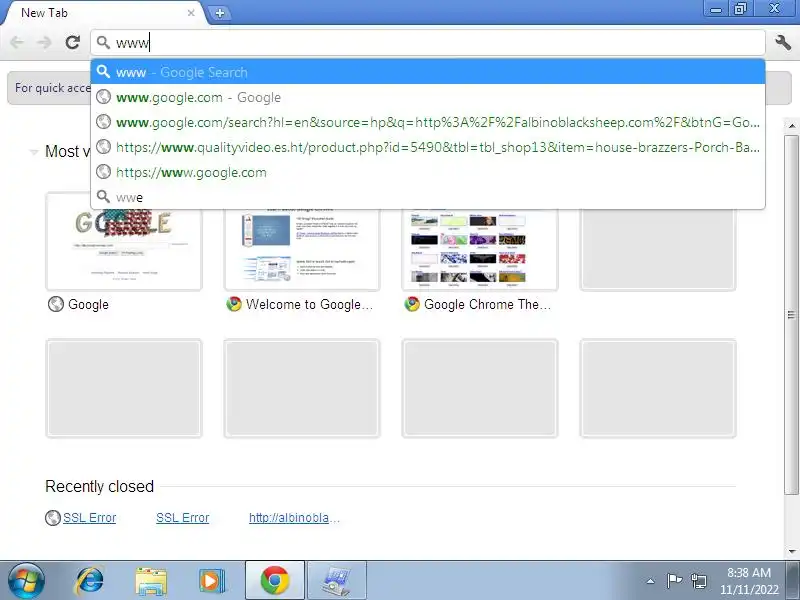
Task: Open the Windows Start menu
Action: tap(26, 581)
